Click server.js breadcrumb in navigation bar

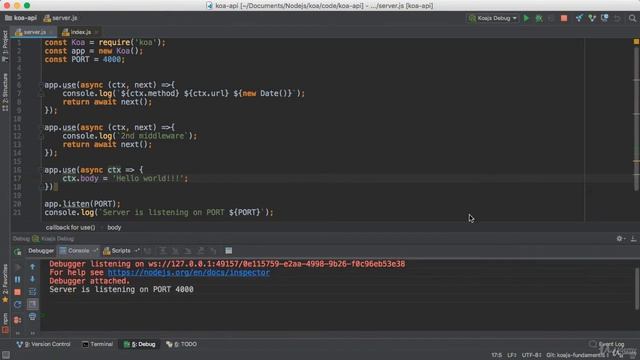tap(60, 18)
